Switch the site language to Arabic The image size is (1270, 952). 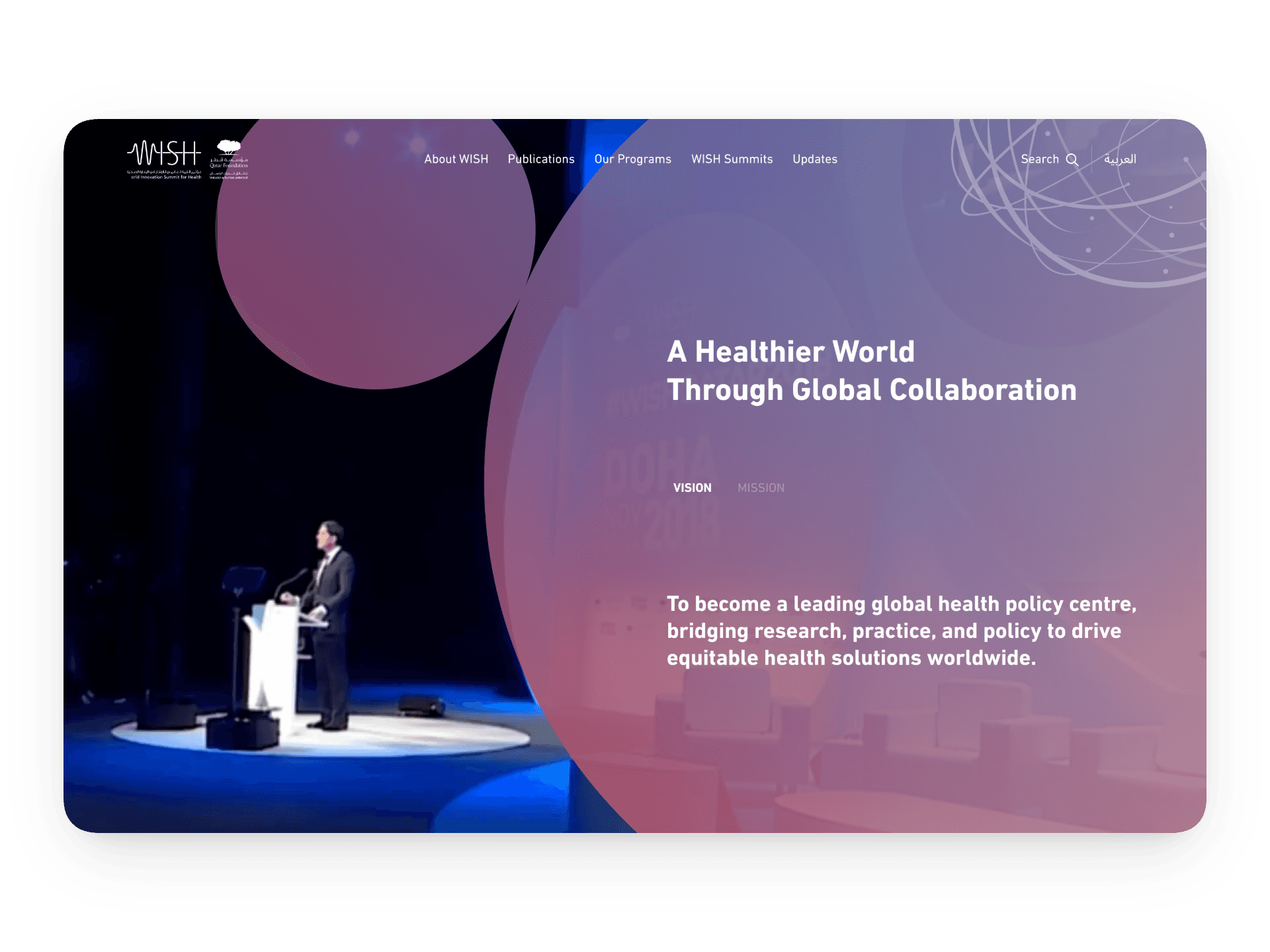pyautogui.click(x=1120, y=159)
